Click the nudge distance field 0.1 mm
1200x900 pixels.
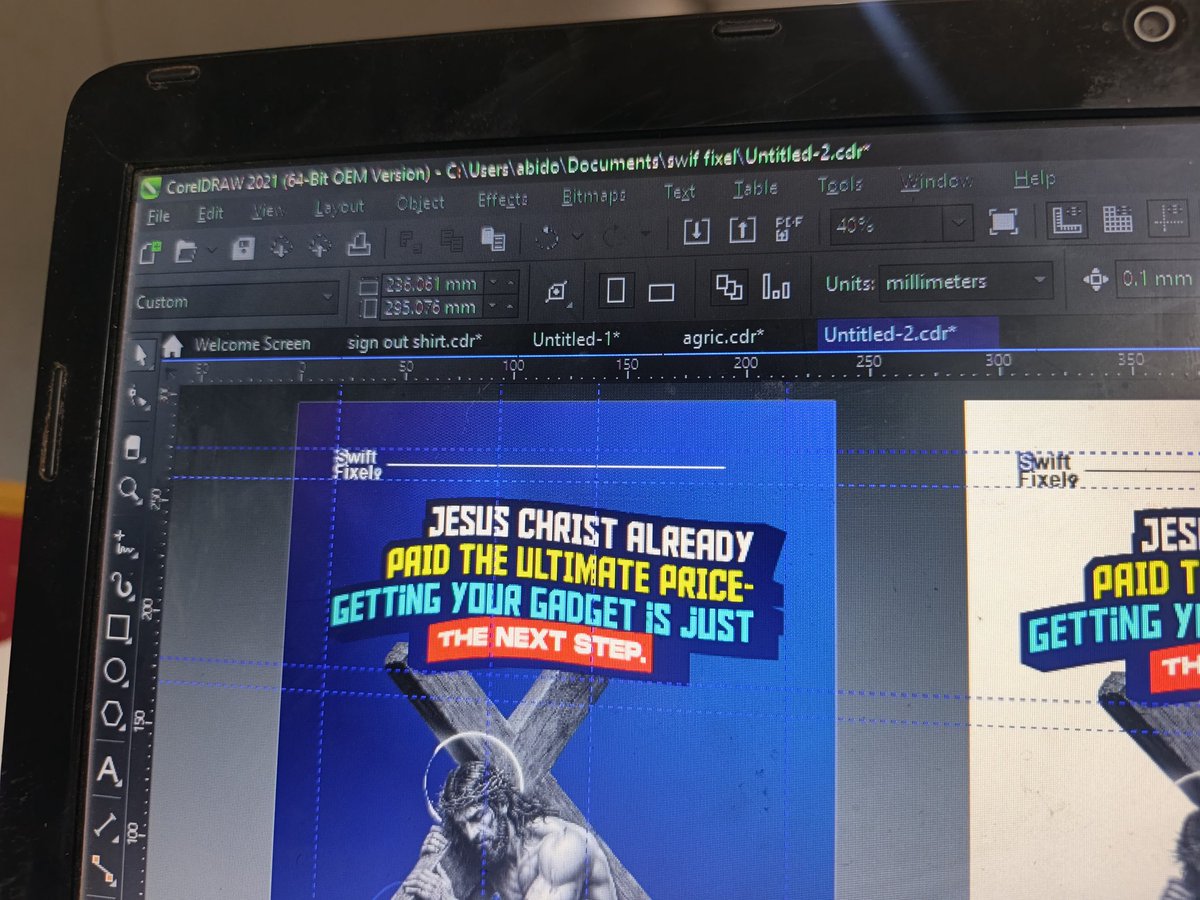tap(1156, 278)
